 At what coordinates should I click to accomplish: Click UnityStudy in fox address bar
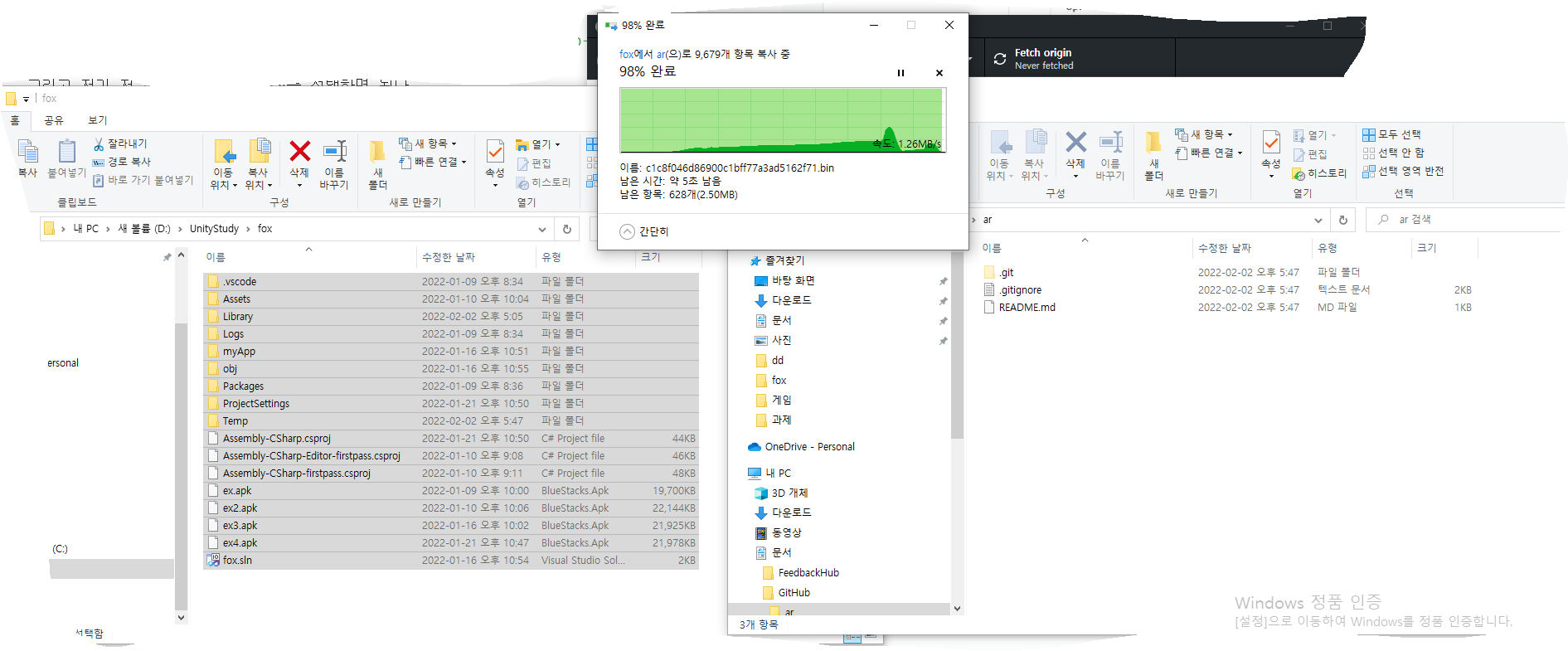[214, 229]
